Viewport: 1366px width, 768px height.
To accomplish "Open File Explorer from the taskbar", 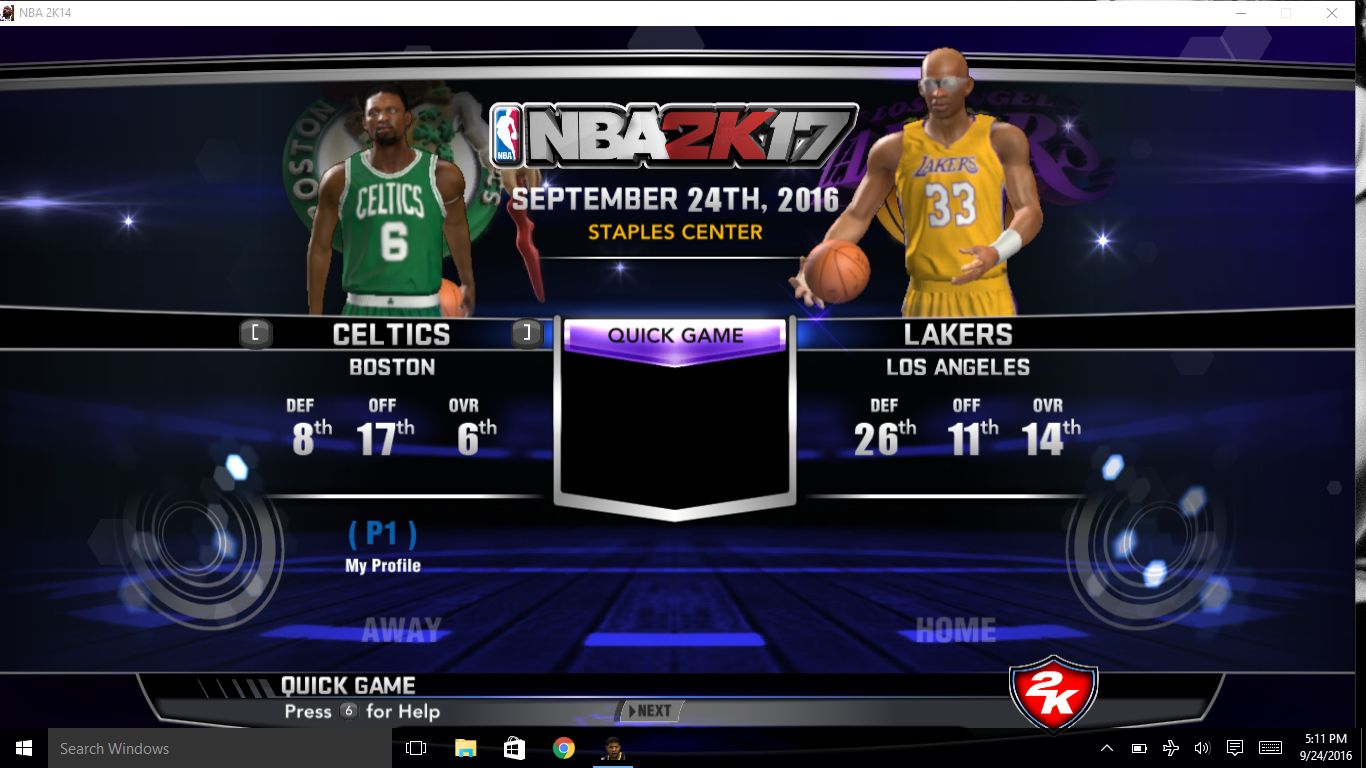I will click(x=465, y=748).
